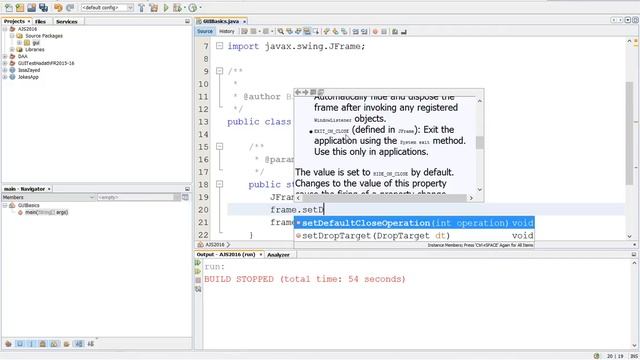
Task: Click the EXIT_ON_CLOSE link in Javadoc
Action: click(331, 131)
